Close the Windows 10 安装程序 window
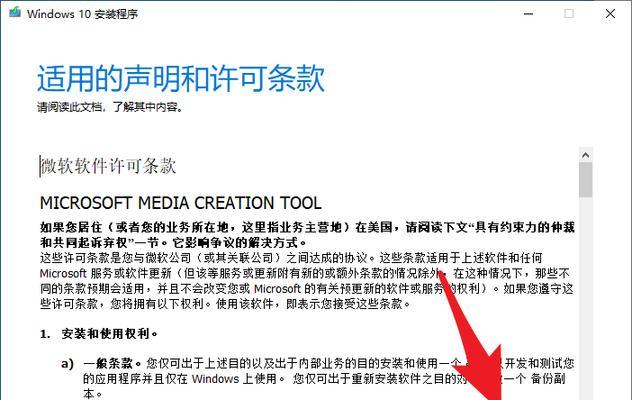Image resolution: width=632 pixels, height=400 pixels. [610, 14]
